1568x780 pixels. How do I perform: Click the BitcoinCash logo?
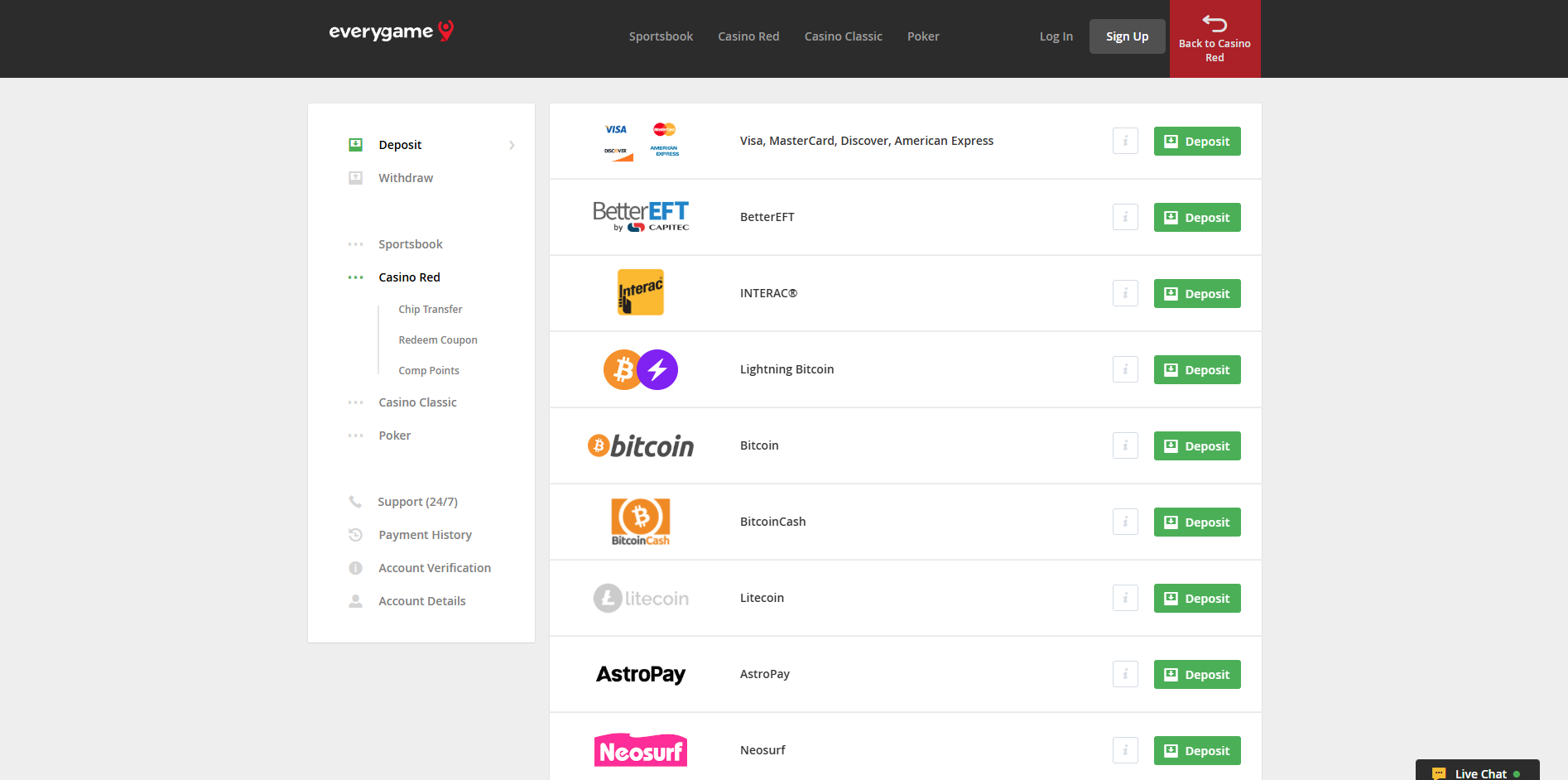[x=641, y=522]
